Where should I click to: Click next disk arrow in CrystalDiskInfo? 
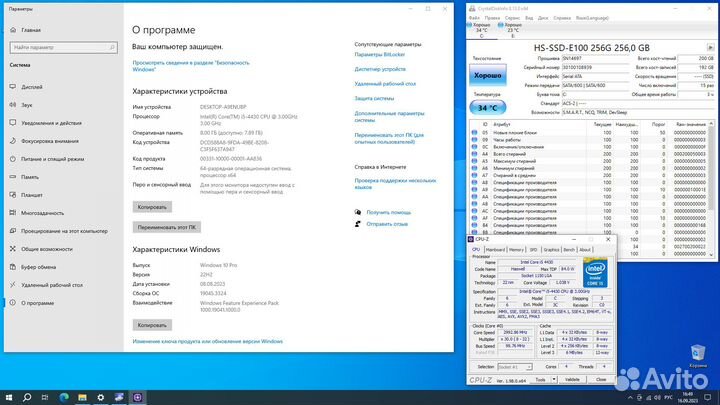tap(710, 48)
